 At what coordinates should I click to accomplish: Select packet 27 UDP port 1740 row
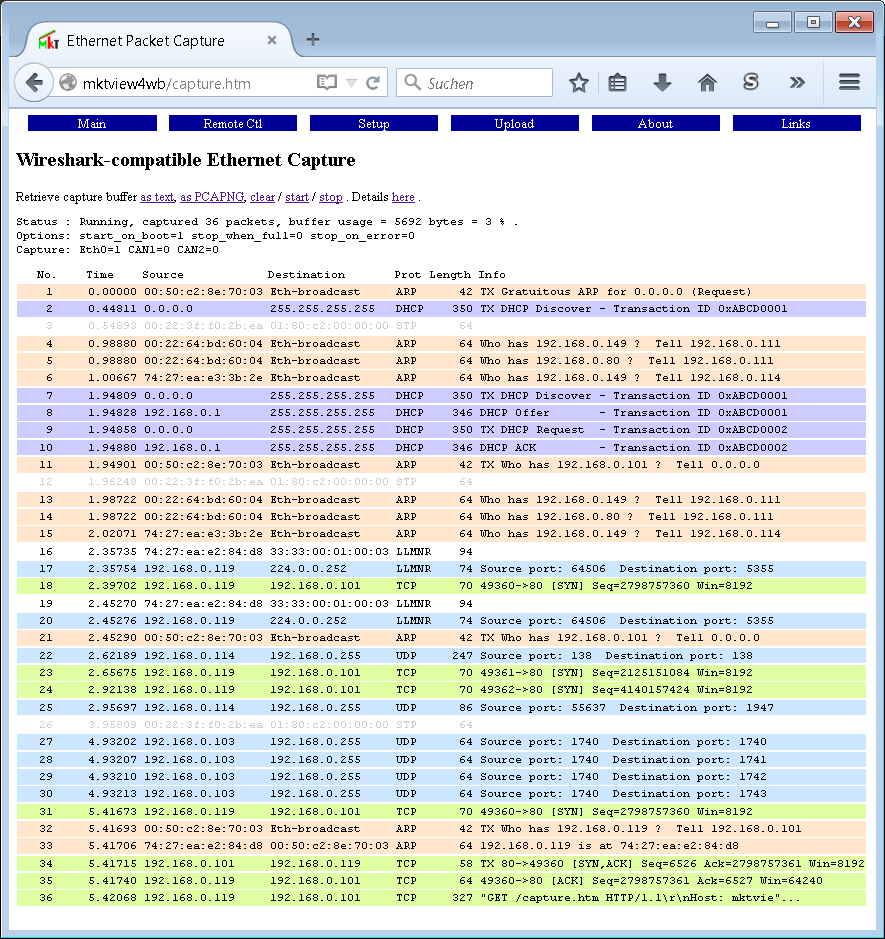click(441, 742)
